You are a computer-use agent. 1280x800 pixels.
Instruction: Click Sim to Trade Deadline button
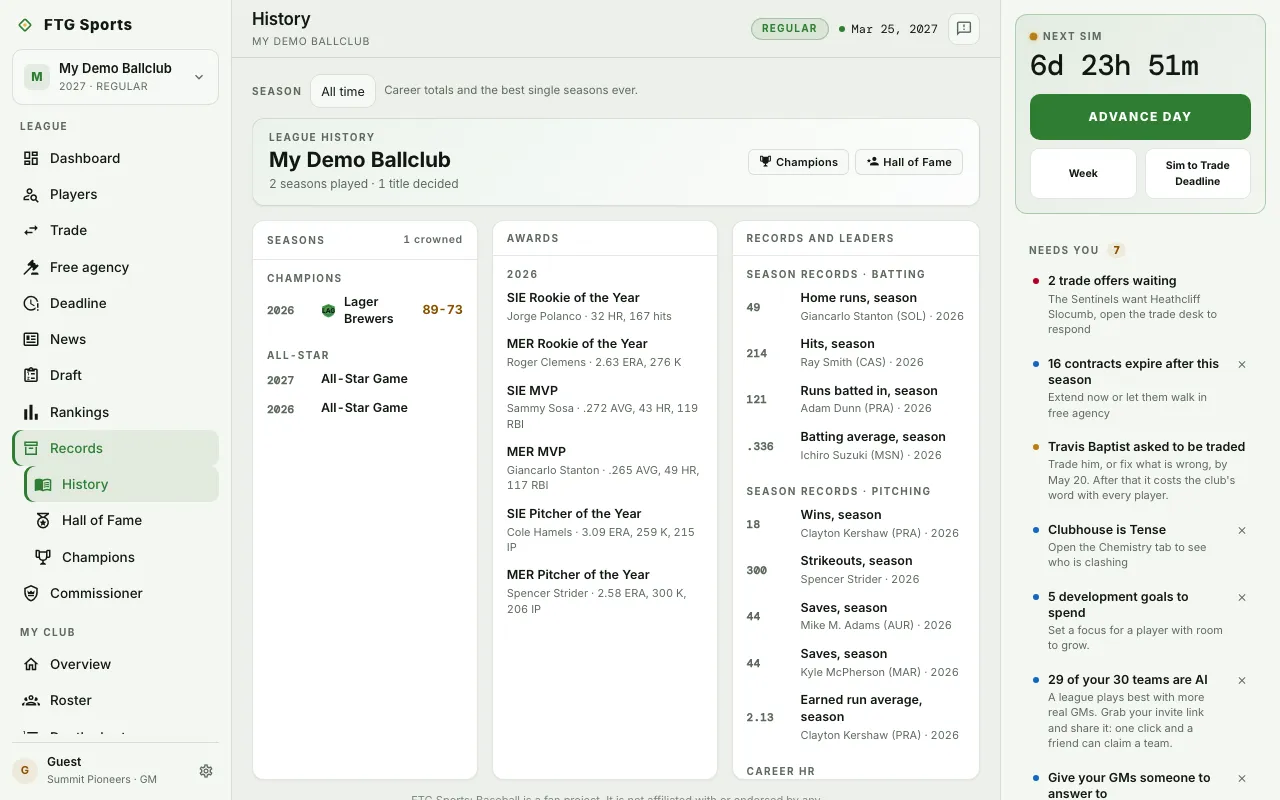coord(1197,173)
